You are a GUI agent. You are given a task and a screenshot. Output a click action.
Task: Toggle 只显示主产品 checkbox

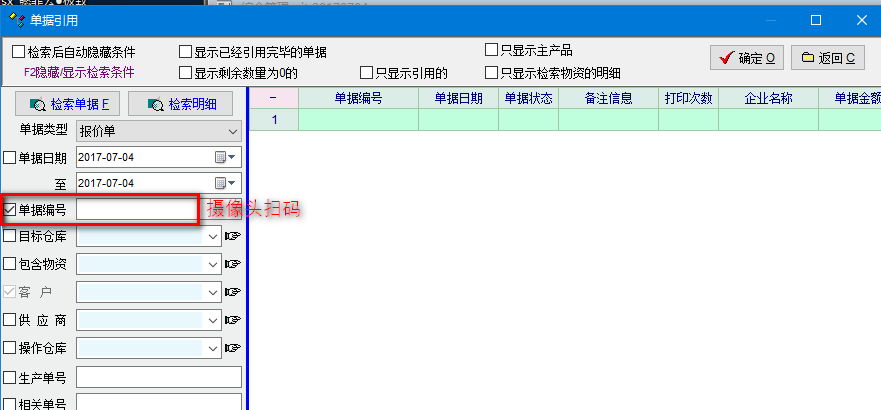pyautogui.click(x=491, y=50)
